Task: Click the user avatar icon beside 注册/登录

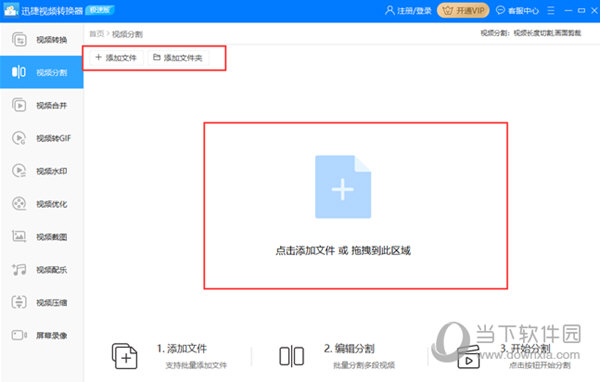Action: [390, 10]
